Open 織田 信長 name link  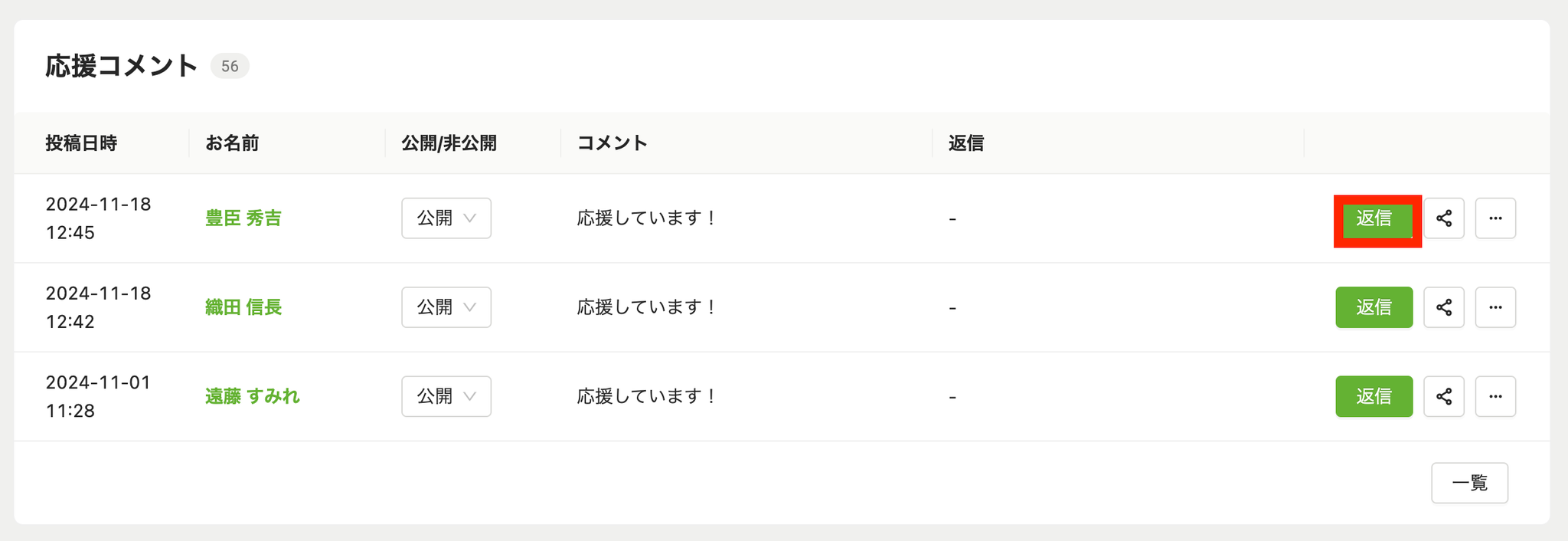[243, 307]
